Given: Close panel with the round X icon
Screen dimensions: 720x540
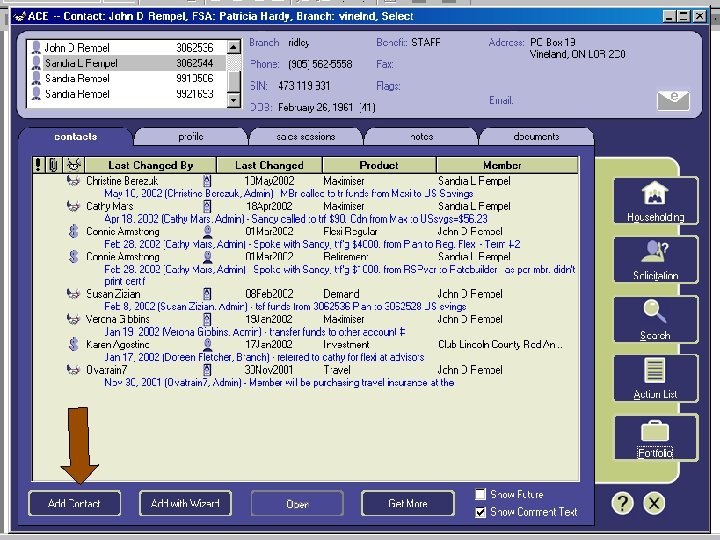Looking at the screenshot, I should pyautogui.click(x=654, y=503).
